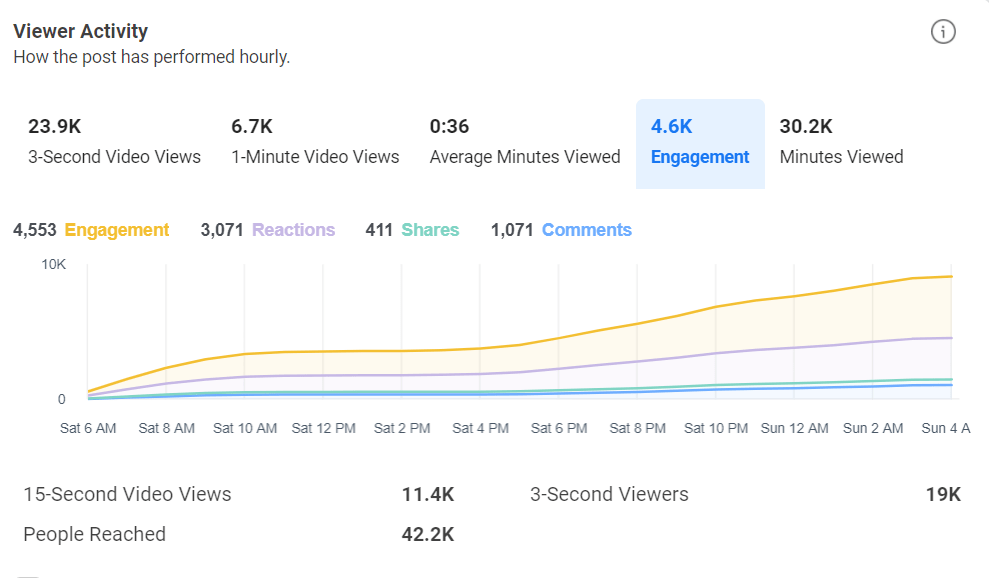
Task: Select the 3-Second Video Views metric tab
Action: [114, 143]
